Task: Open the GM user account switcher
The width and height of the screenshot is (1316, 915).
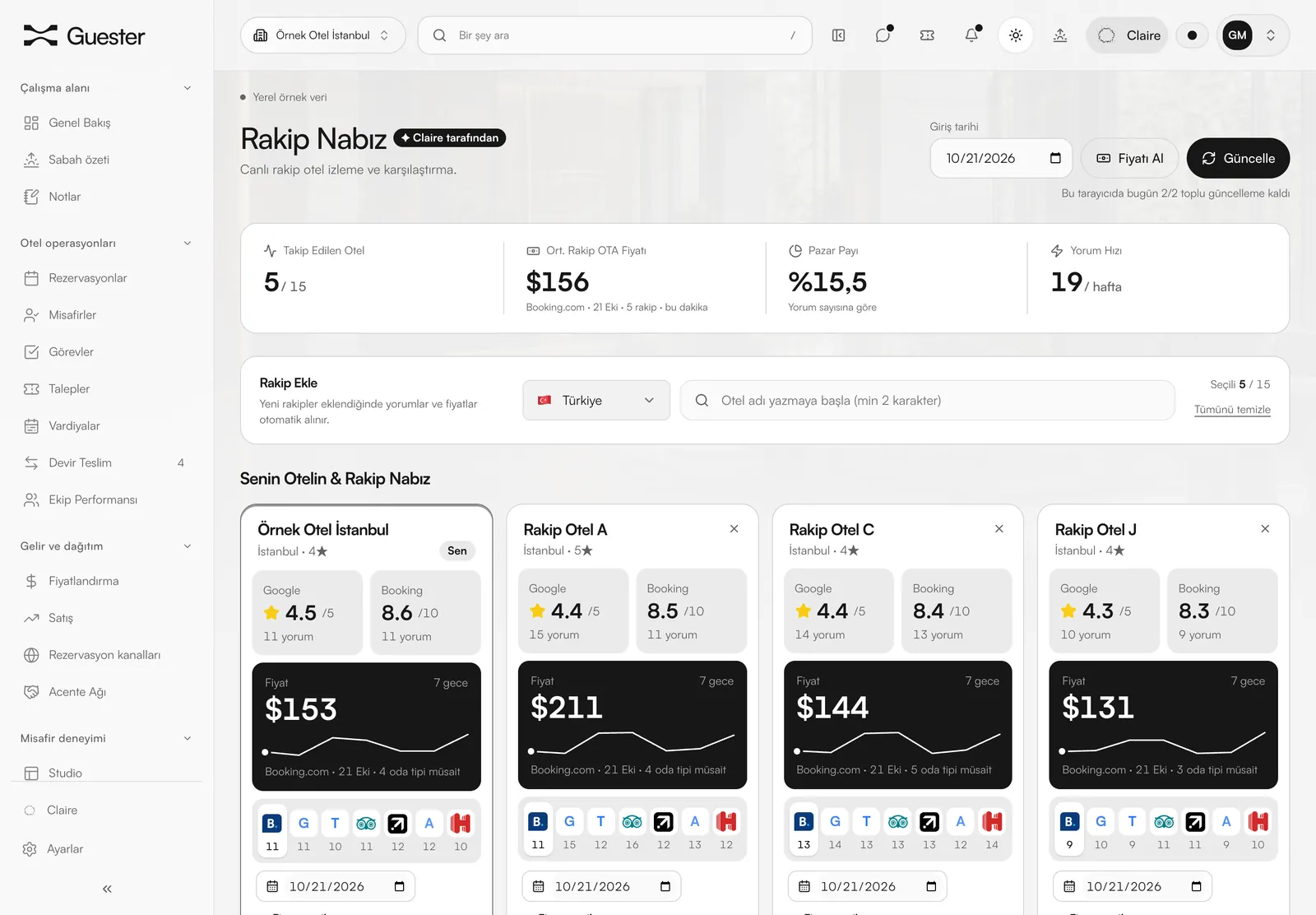Action: (x=1253, y=35)
